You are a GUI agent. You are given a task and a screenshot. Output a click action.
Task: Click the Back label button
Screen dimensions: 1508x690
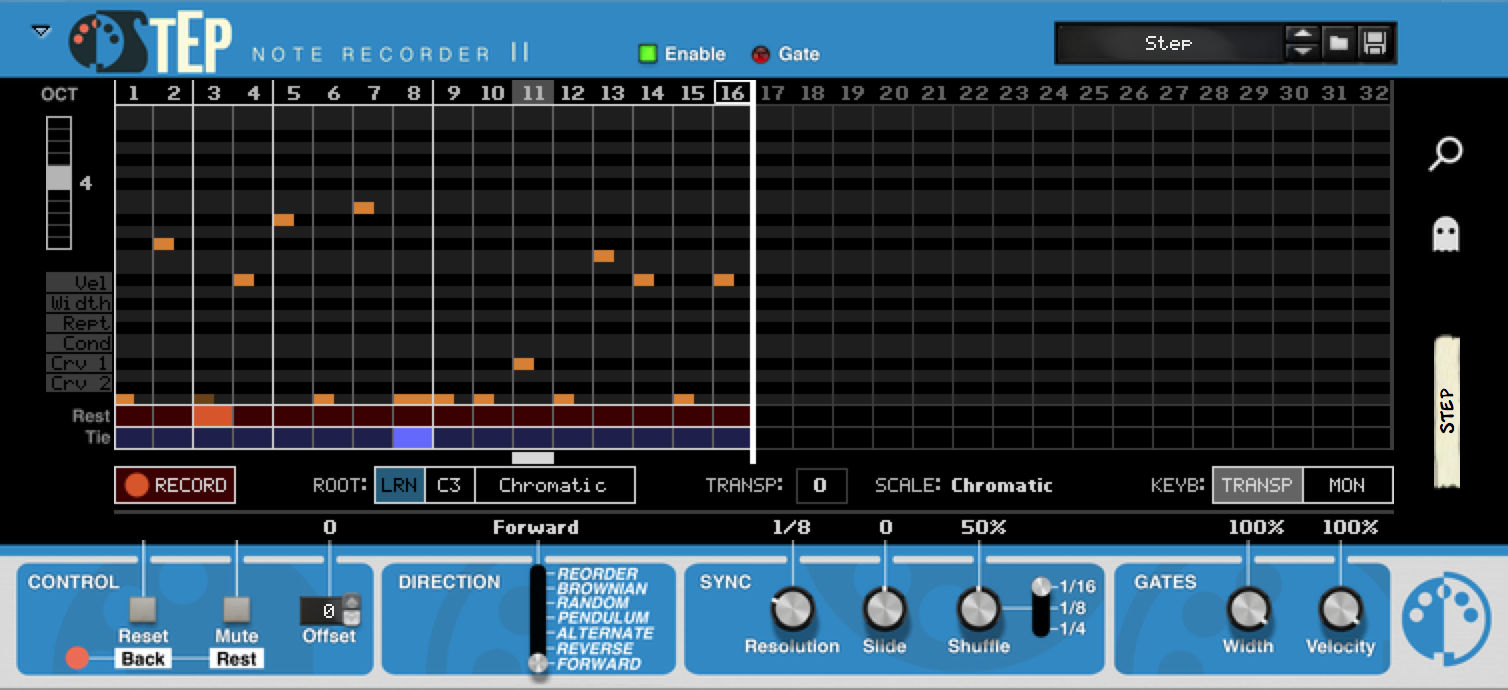(x=143, y=659)
